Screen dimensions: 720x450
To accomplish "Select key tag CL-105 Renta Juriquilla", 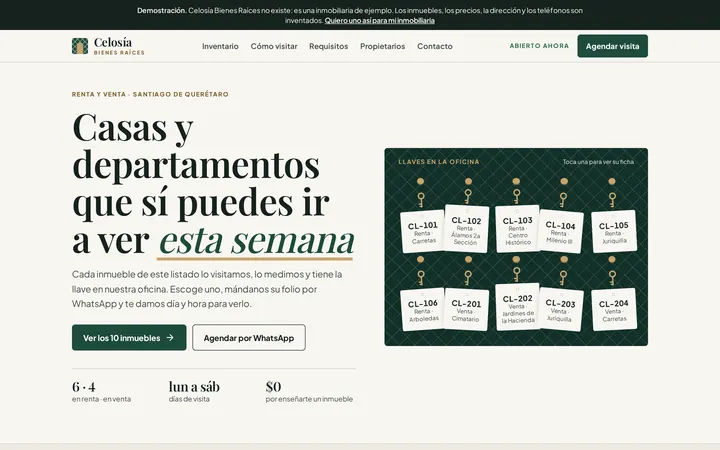I will point(614,231).
